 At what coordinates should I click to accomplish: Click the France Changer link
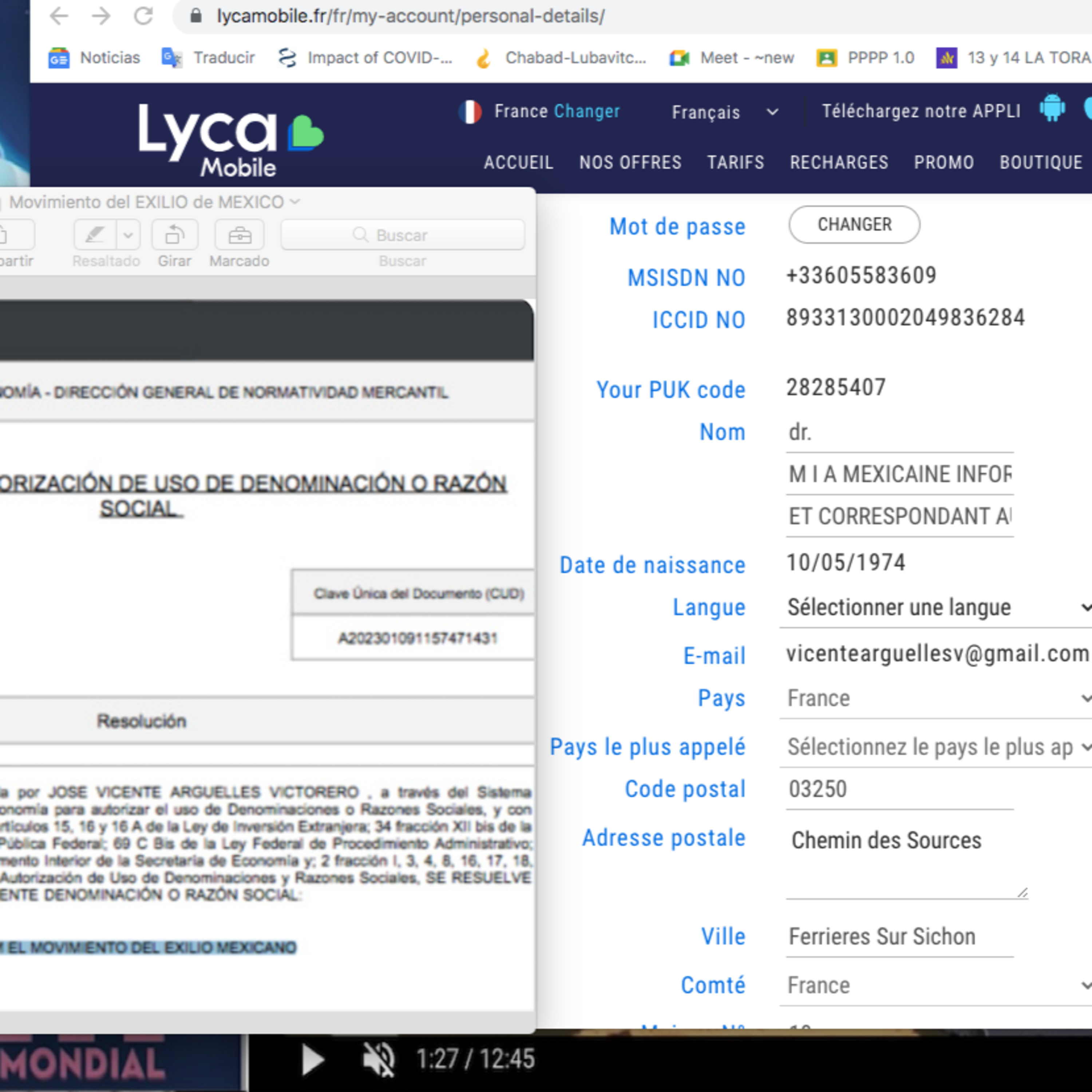pos(586,111)
